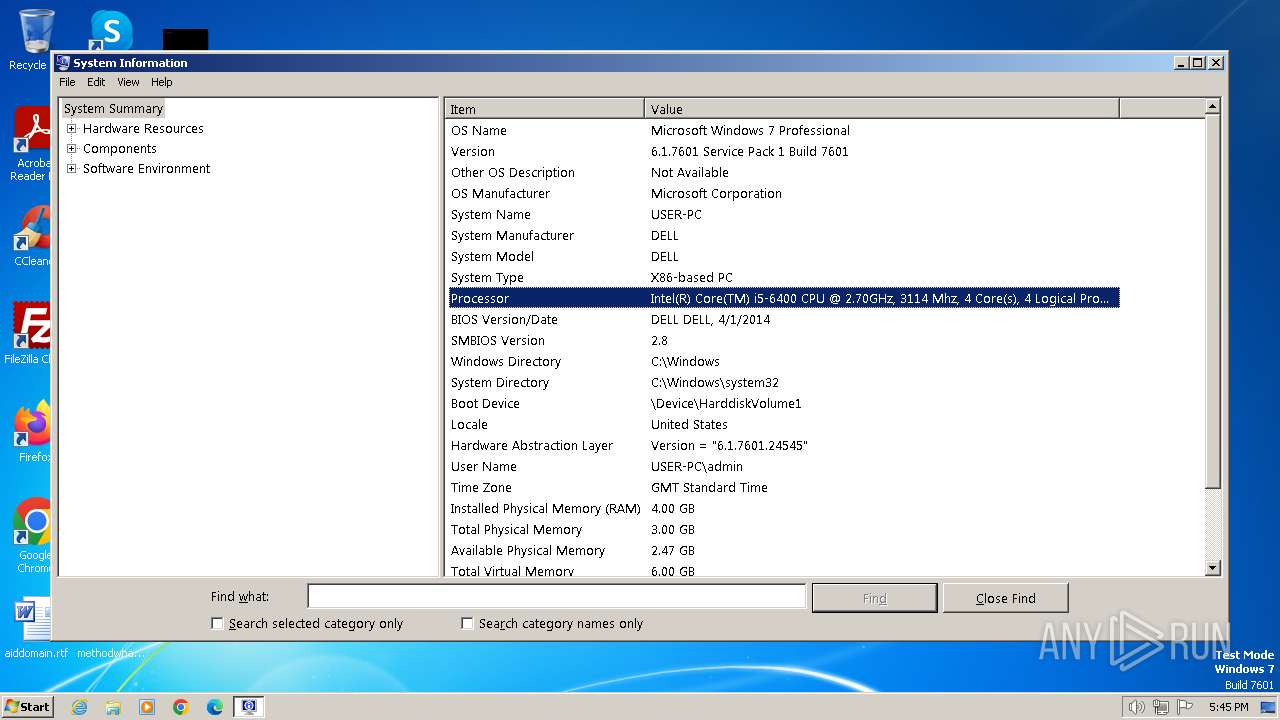Check Search category names only
This screenshot has width=1280, height=720.
(x=467, y=623)
